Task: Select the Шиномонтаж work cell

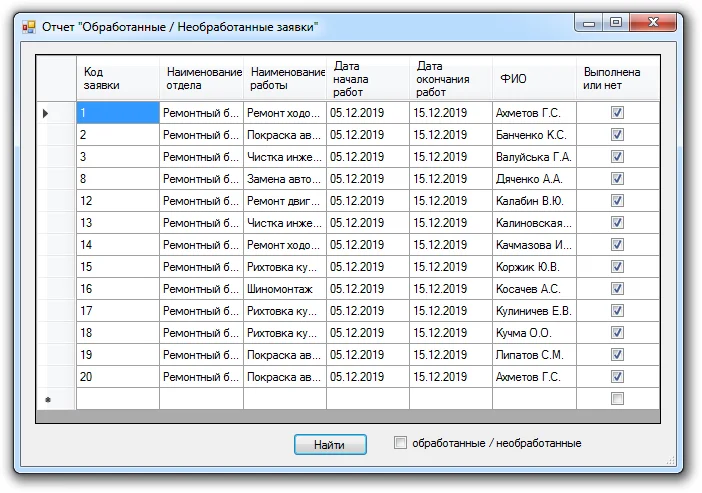Action: [x=285, y=289]
